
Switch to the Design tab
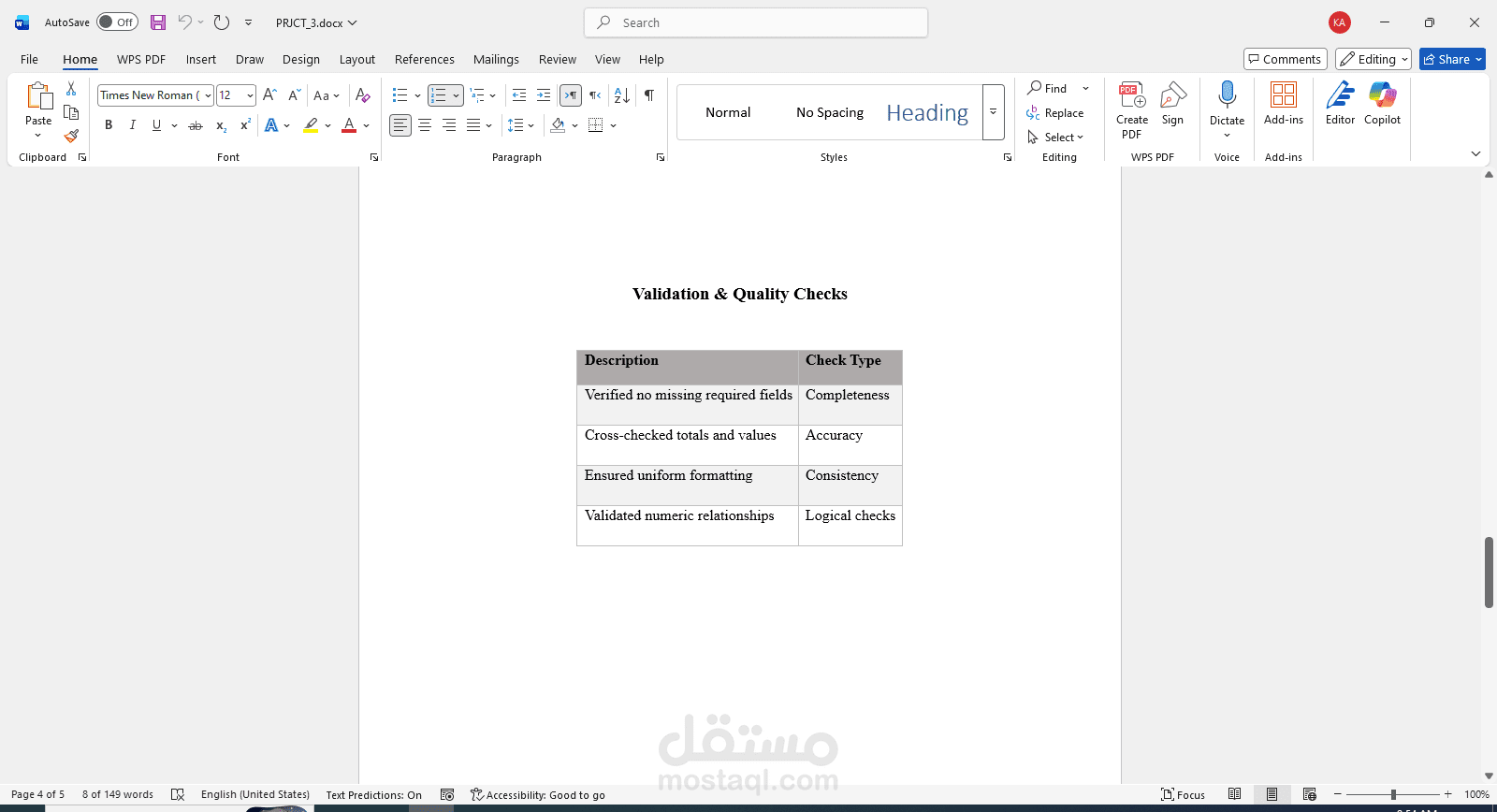[x=301, y=59]
